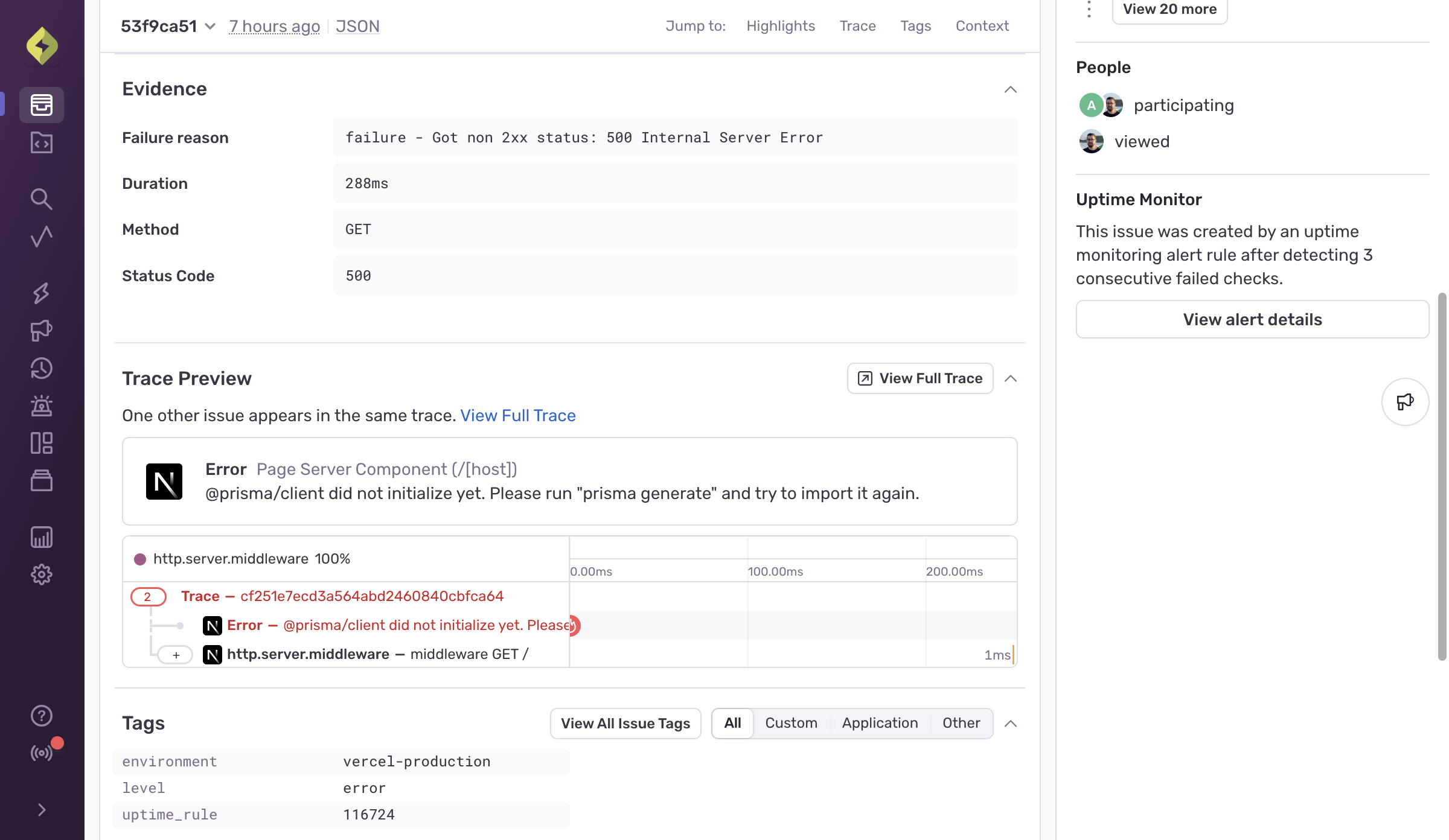Jump to the Context section
The height and width of the screenshot is (840, 1449).
point(982,26)
